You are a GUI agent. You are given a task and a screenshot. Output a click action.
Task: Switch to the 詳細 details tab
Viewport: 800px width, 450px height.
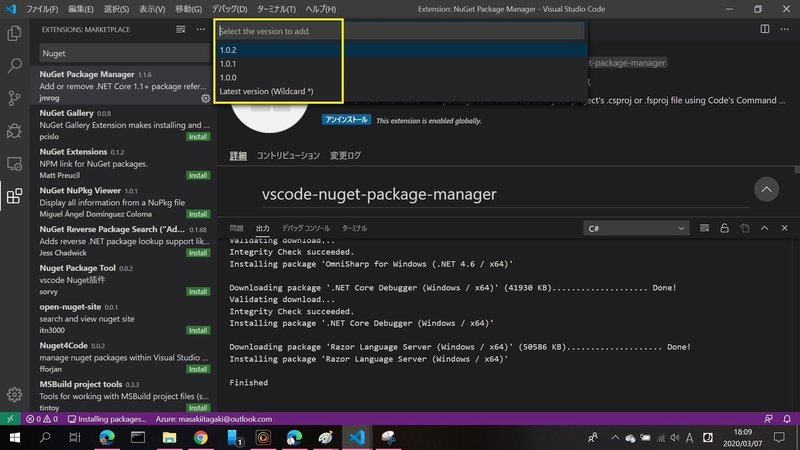238,156
